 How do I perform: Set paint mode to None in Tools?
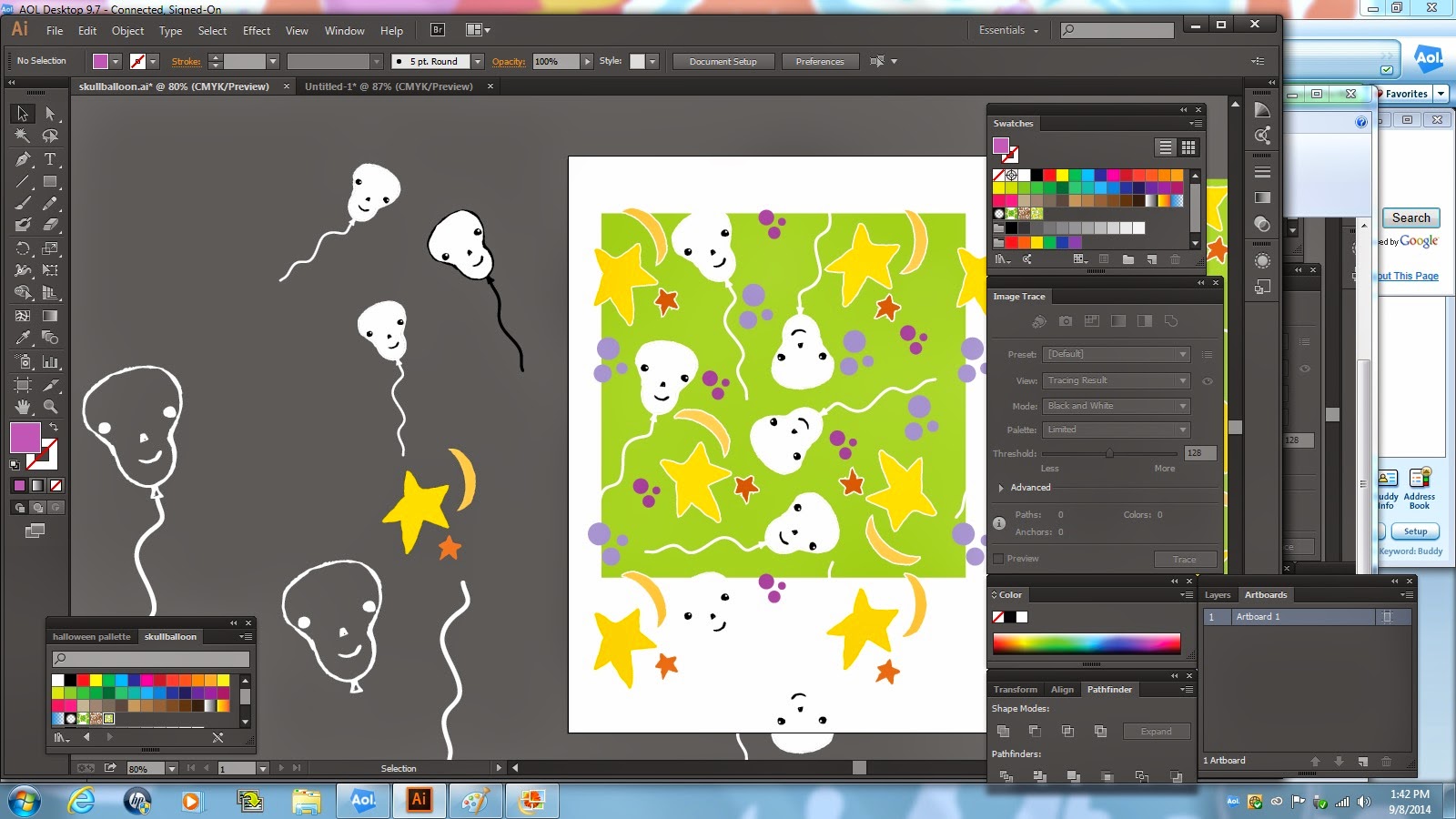pos(56,486)
